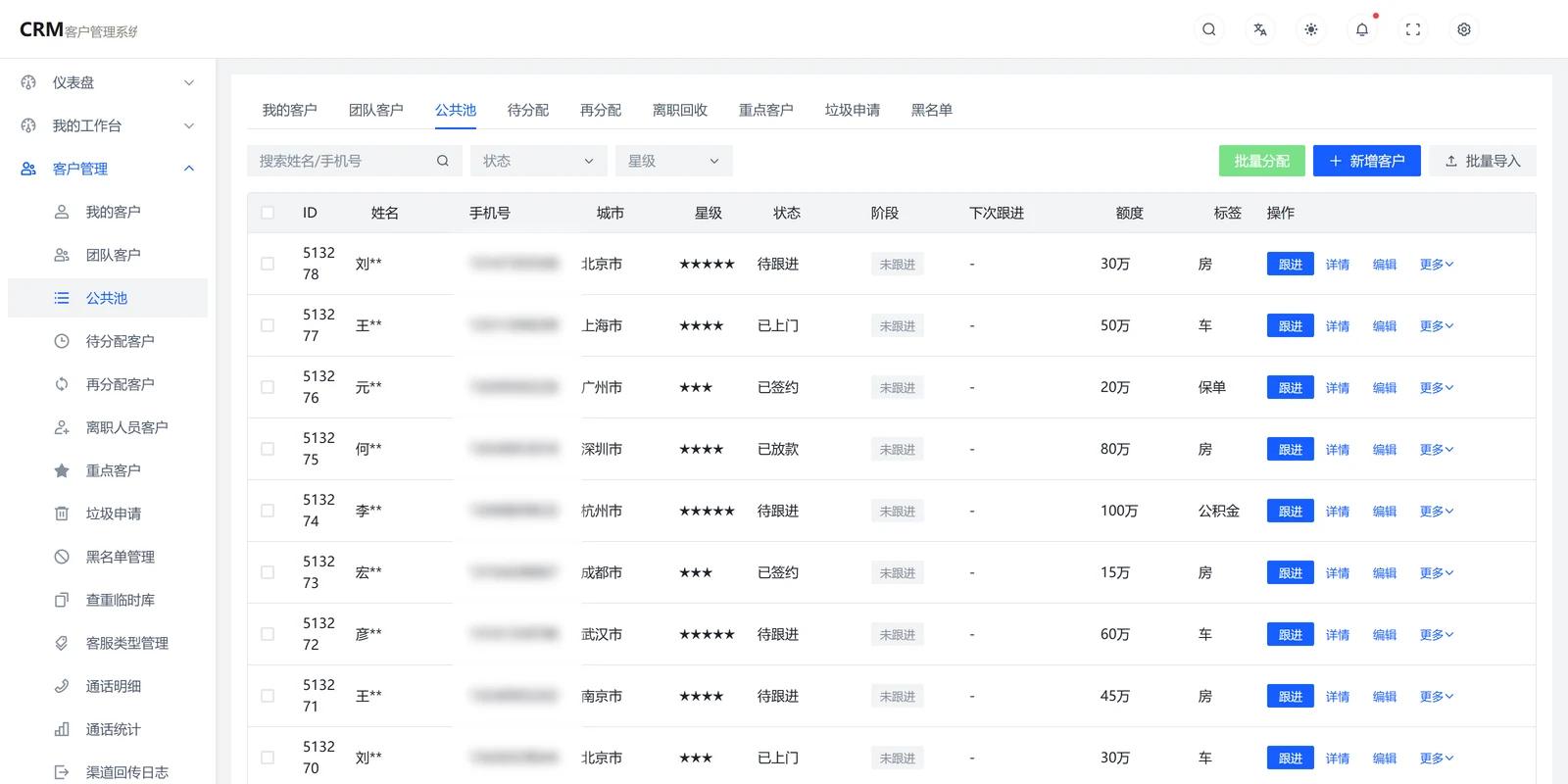The image size is (1568, 784).
Task: Click the 我的客户 sidebar person icon
Action: point(62,212)
